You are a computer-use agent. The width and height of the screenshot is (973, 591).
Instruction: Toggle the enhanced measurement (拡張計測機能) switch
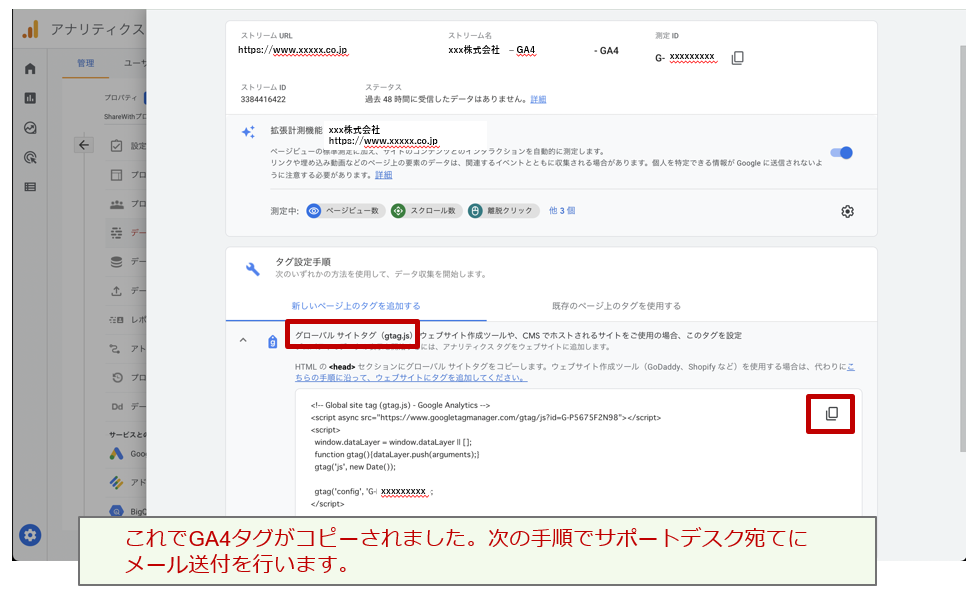coord(841,153)
